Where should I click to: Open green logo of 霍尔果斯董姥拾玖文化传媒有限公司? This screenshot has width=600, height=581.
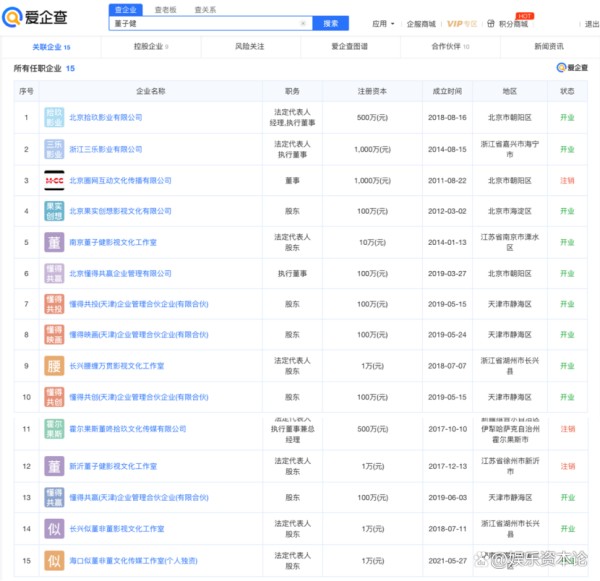tap(54, 429)
